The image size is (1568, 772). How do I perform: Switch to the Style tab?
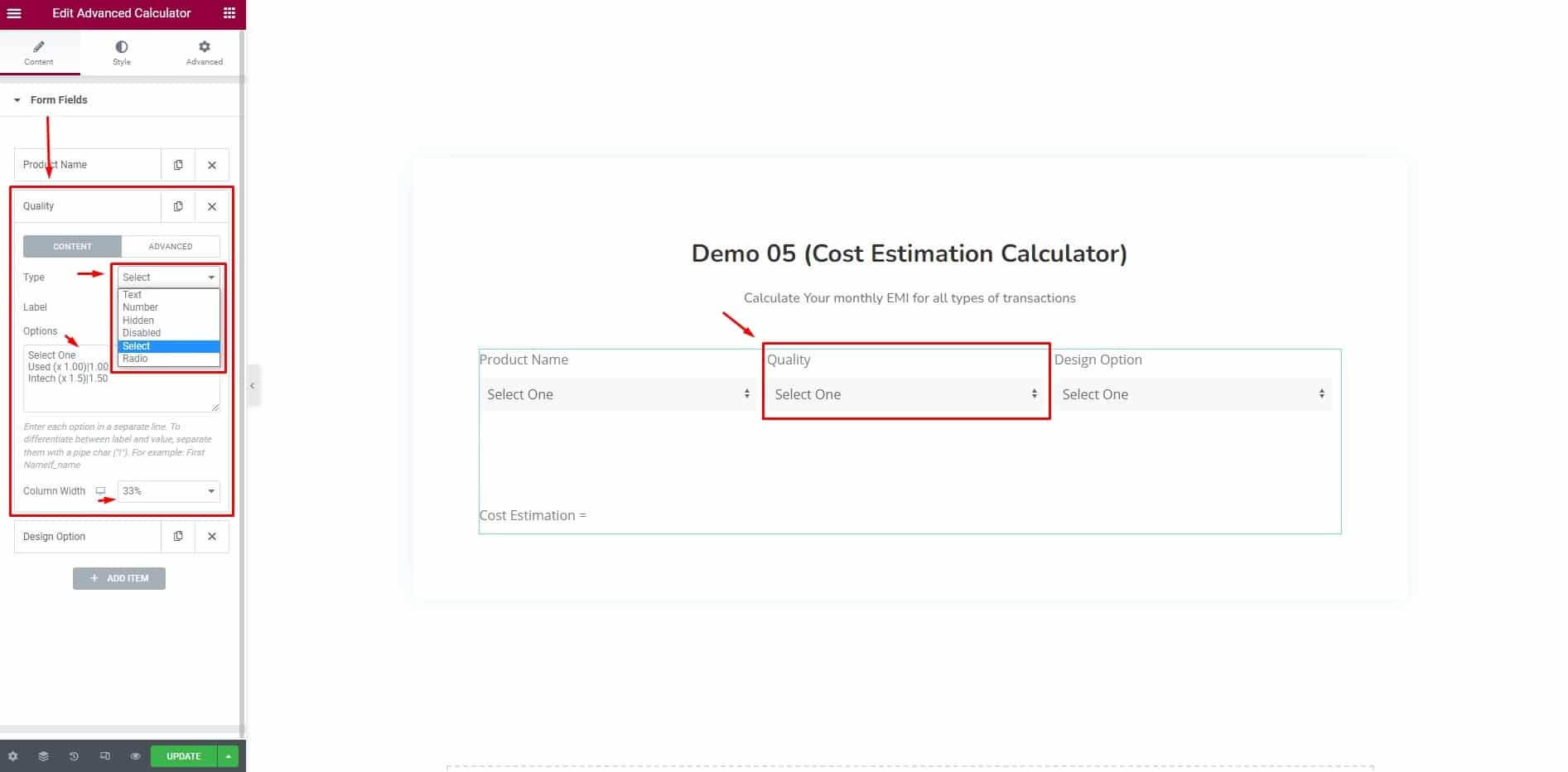click(121, 52)
